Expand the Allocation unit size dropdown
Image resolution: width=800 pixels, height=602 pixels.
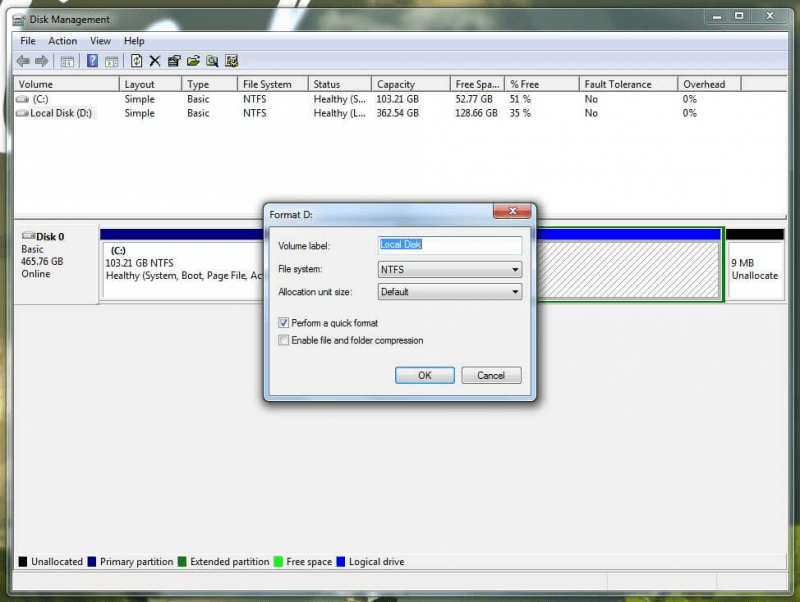point(450,292)
